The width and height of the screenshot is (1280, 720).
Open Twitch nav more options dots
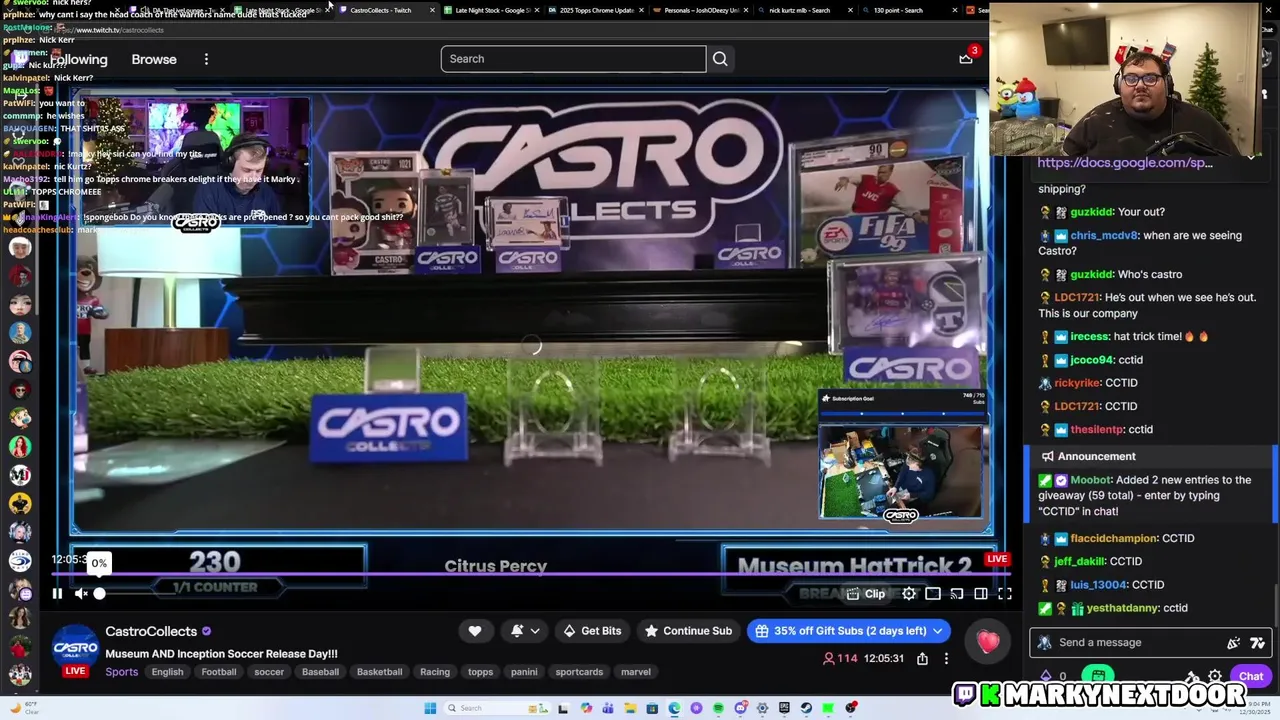point(206,59)
